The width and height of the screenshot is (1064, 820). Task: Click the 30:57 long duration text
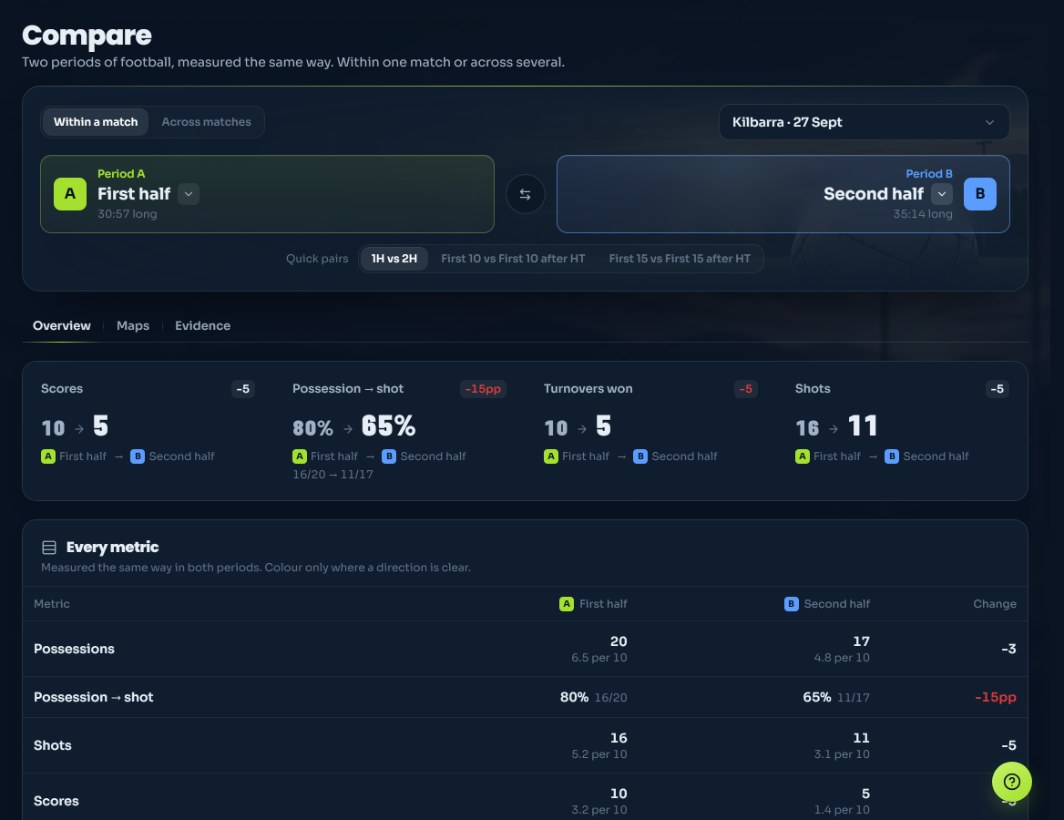[127, 214]
